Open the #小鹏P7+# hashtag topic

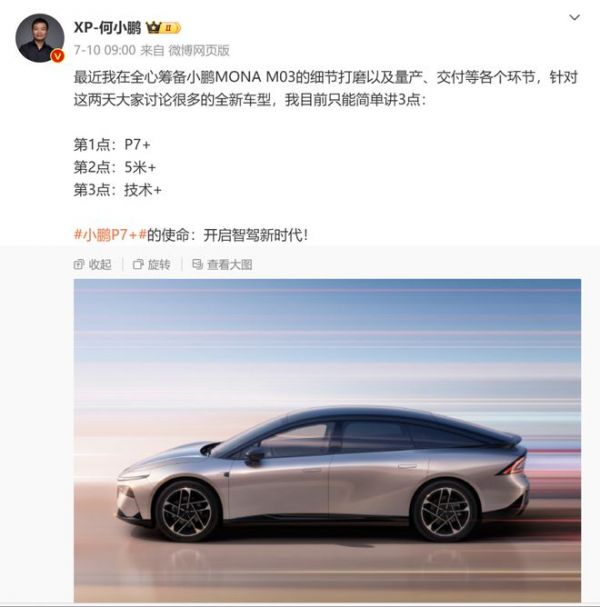pyautogui.click(x=110, y=235)
